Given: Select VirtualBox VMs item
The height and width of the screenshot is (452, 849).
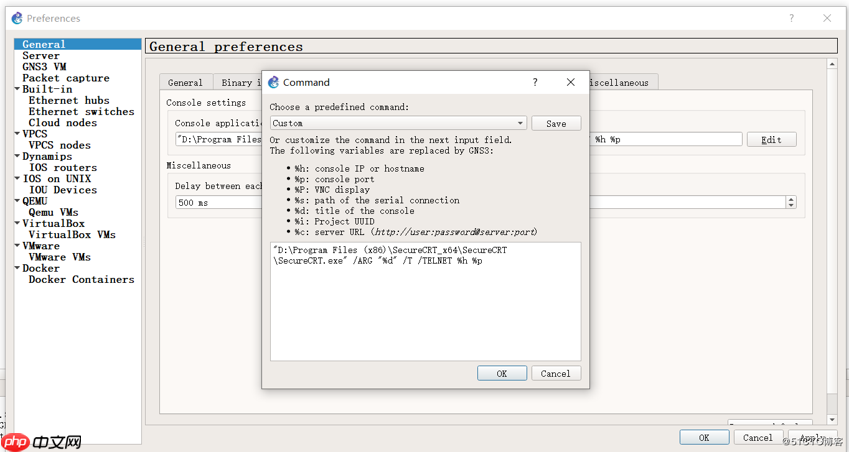Looking at the screenshot, I should (72, 234).
